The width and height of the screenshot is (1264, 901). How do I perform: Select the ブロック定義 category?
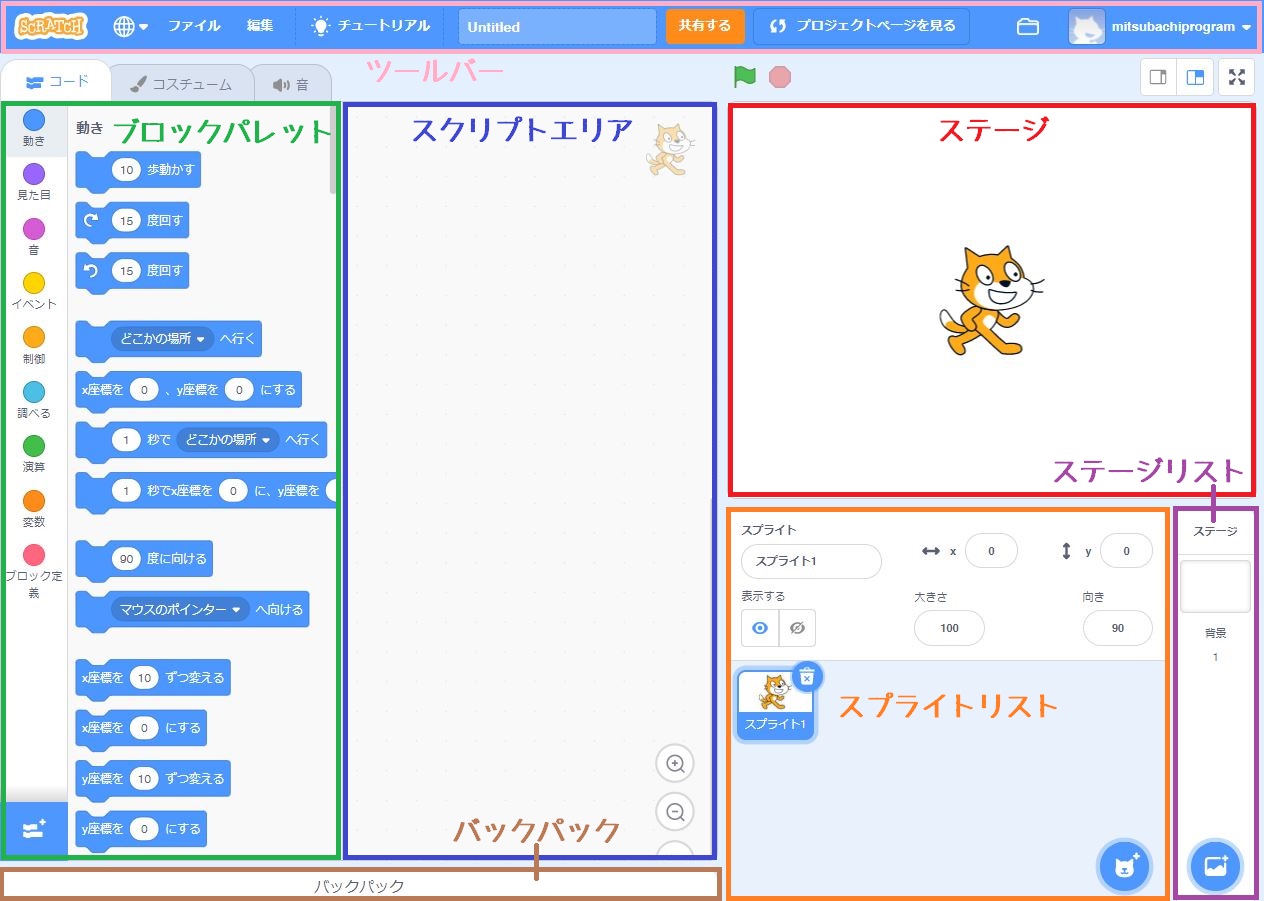pyautogui.click(x=34, y=572)
